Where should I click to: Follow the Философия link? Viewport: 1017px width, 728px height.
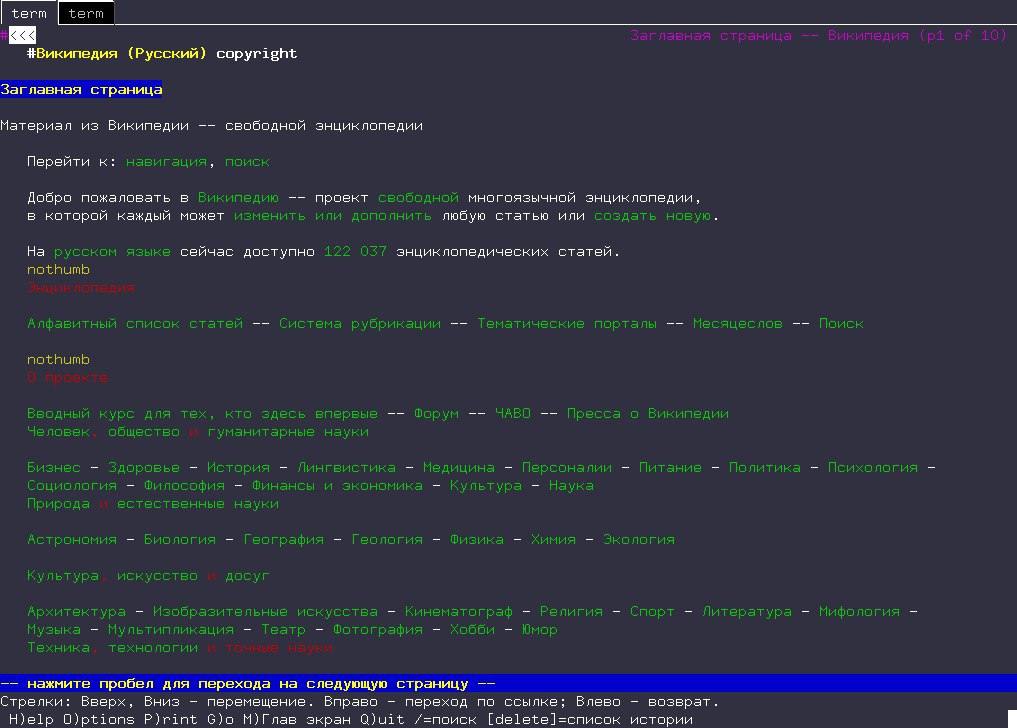pos(184,485)
